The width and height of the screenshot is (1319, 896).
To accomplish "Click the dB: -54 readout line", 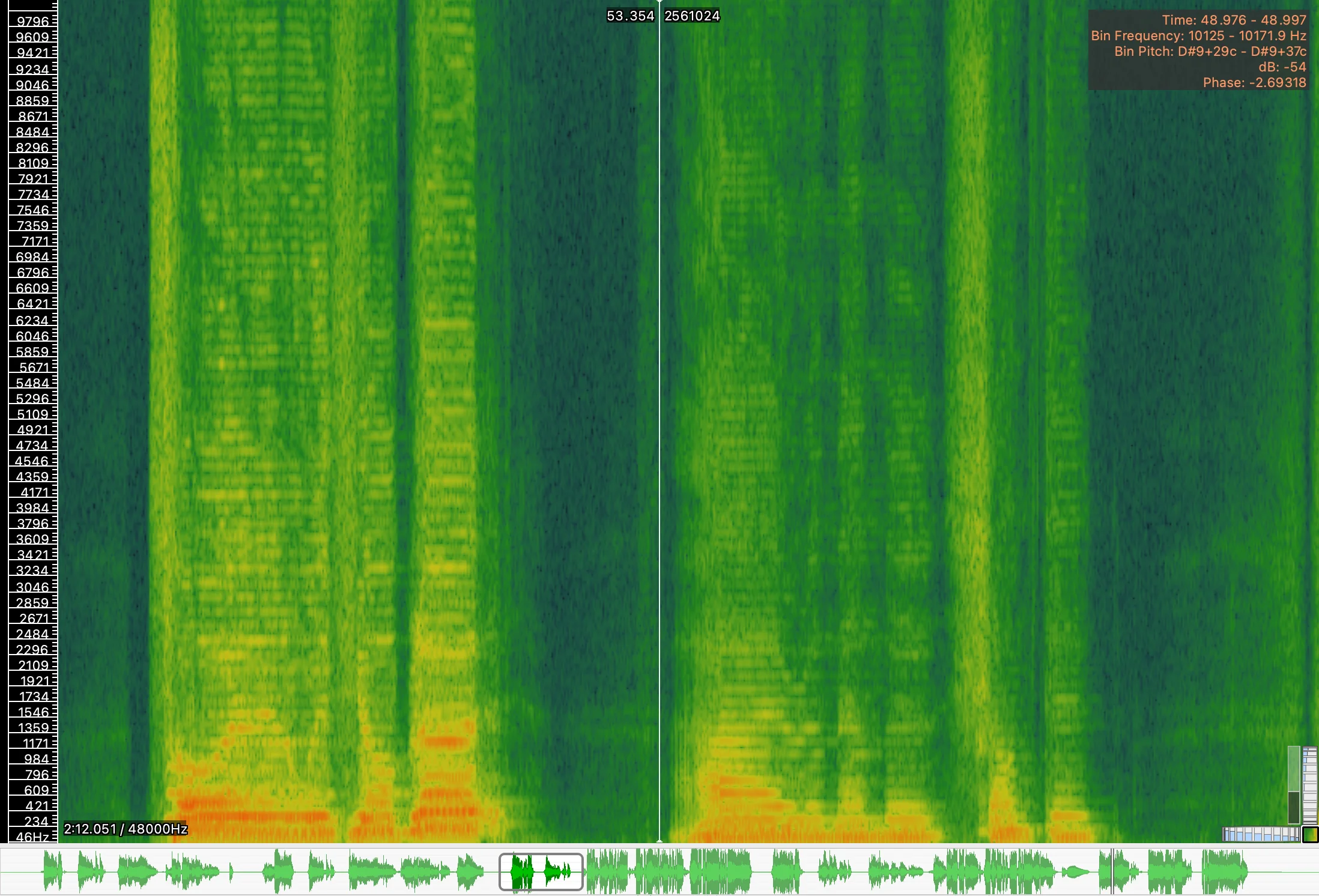I will tap(1282, 67).
